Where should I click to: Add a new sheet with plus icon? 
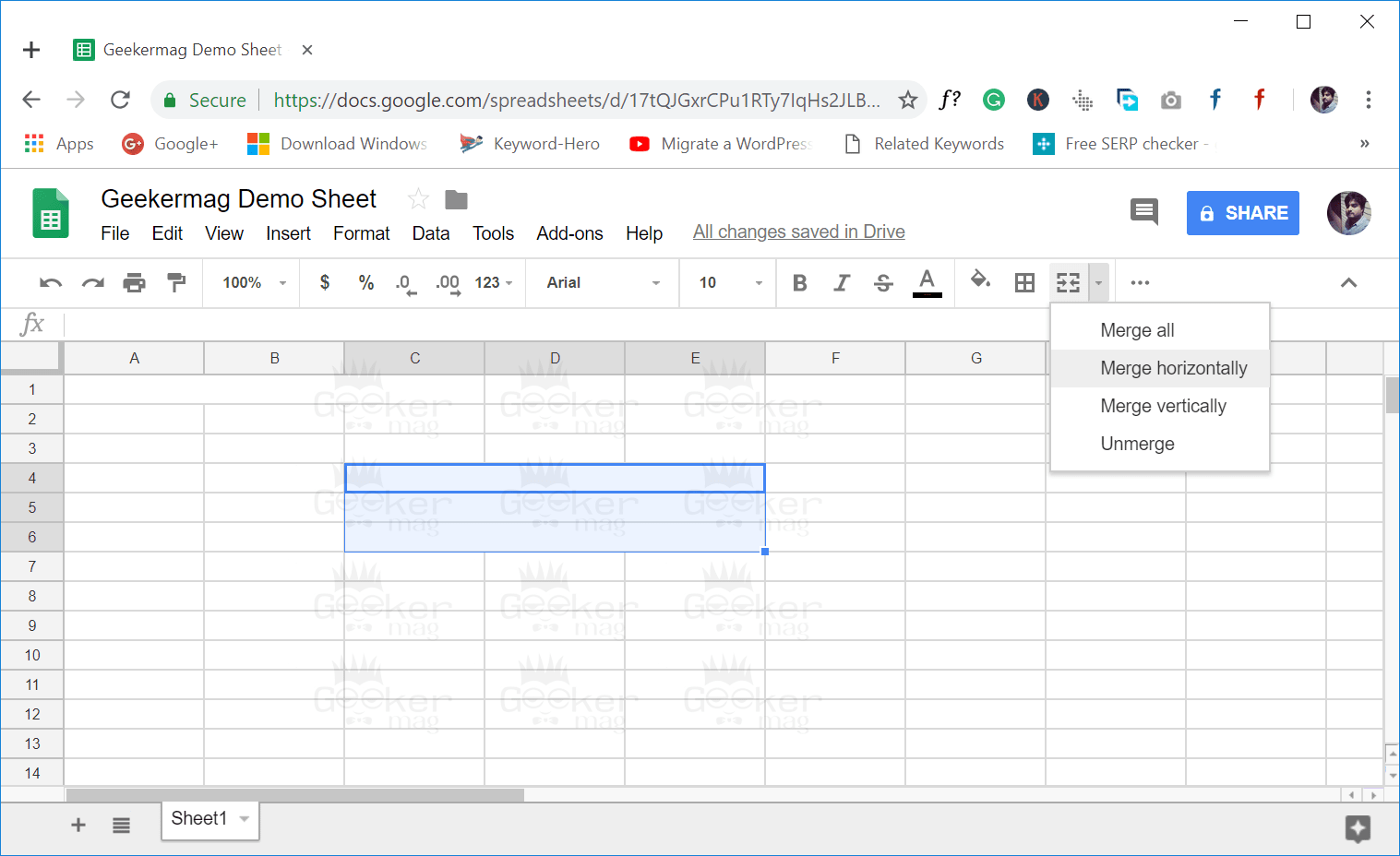point(78,825)
